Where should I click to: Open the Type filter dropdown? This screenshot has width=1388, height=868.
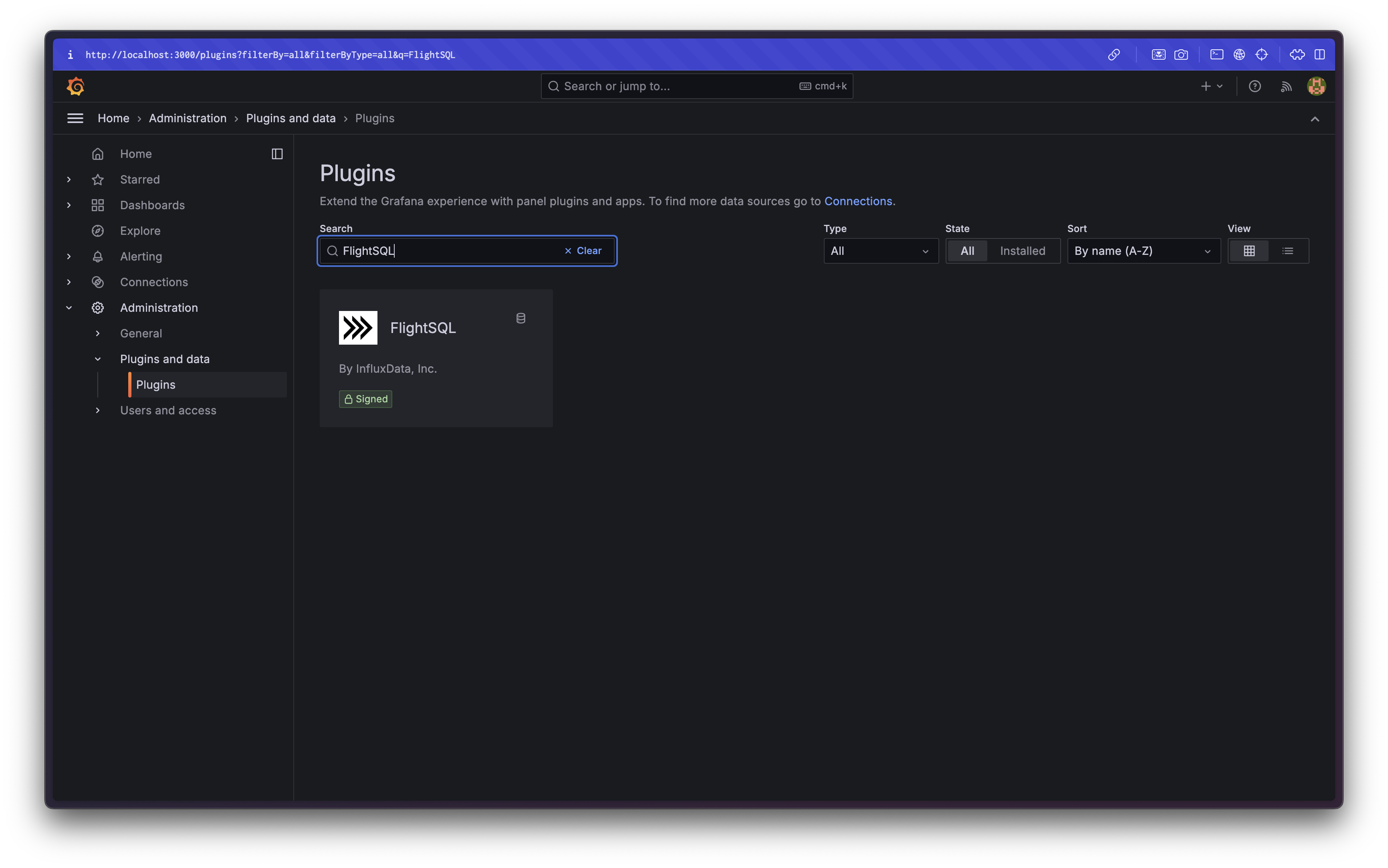point(880,251)
